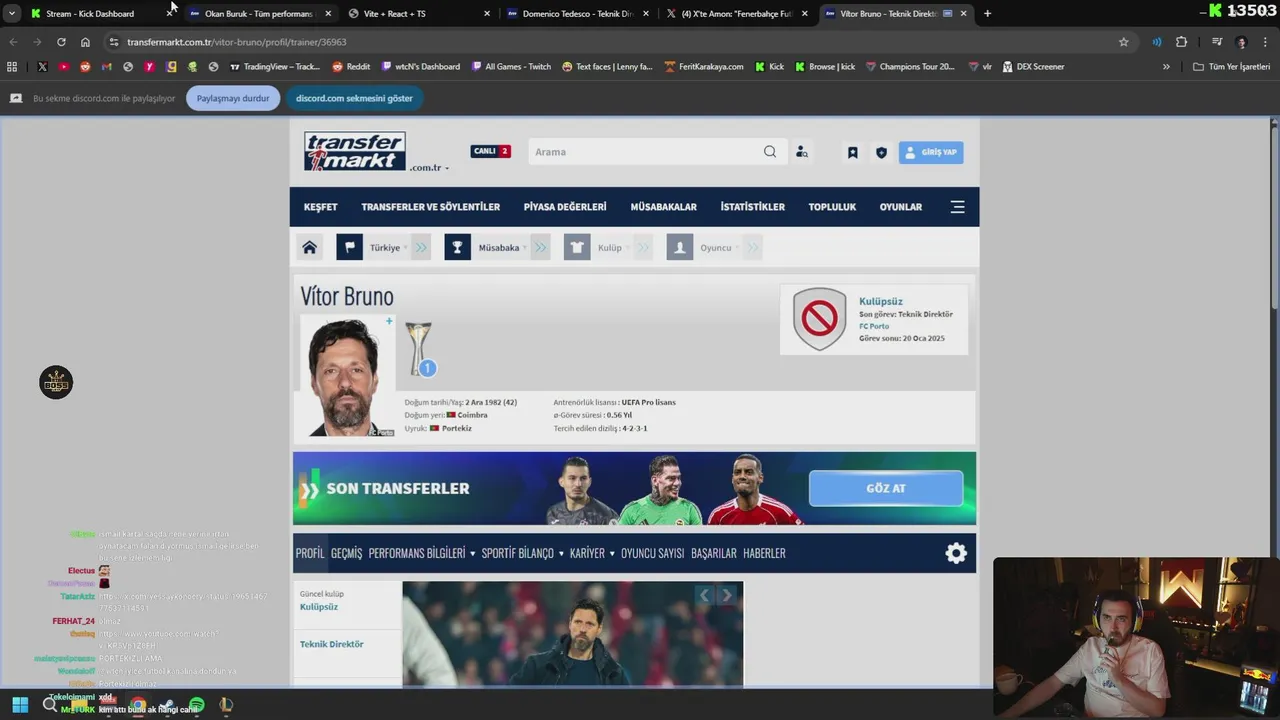
Task: Open the detailed person search icon
Action: [802, 152]
